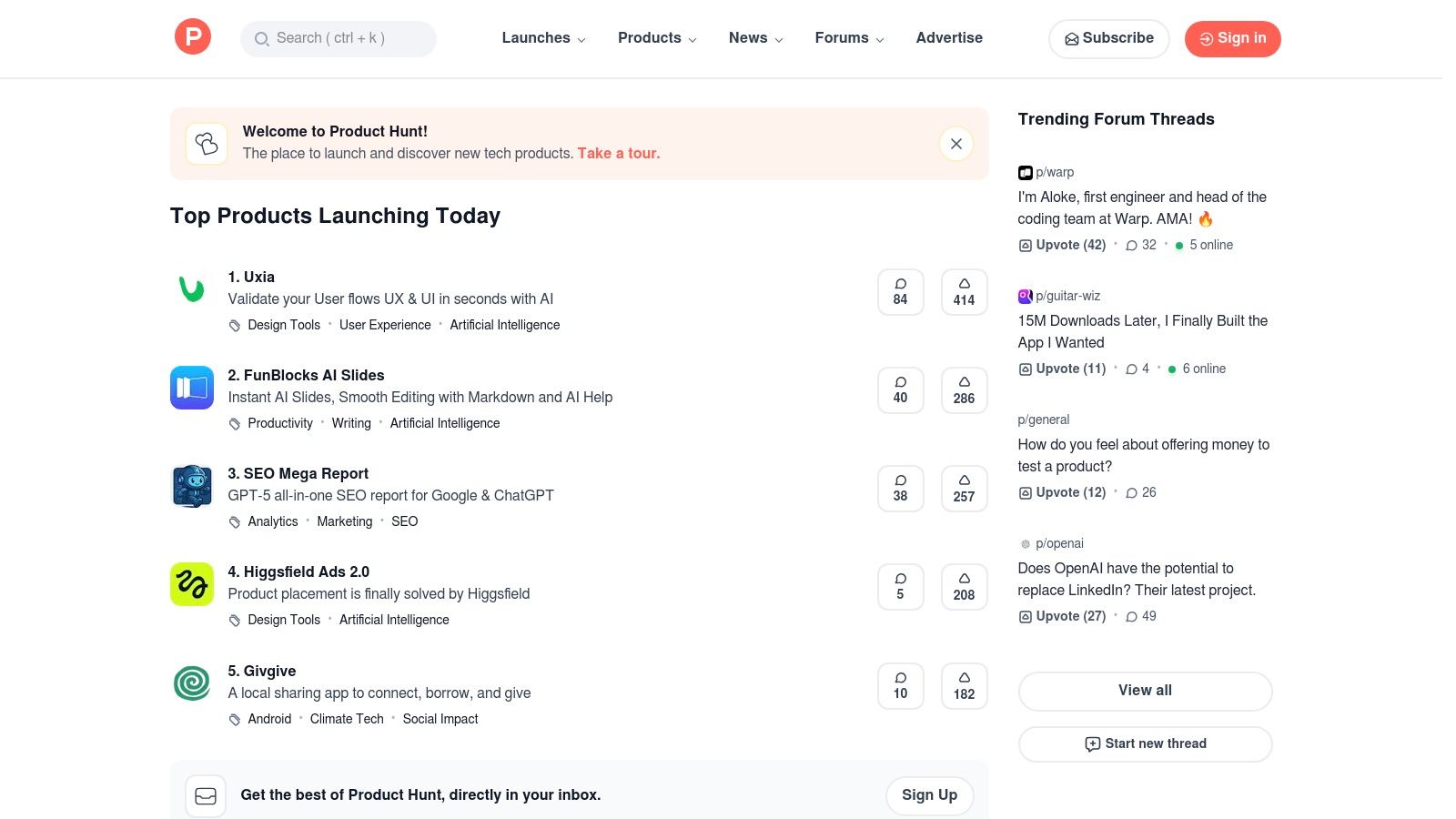Open the Givgive spiral logo
This screenshot has height=819, width=1456.
pos(192,683)
